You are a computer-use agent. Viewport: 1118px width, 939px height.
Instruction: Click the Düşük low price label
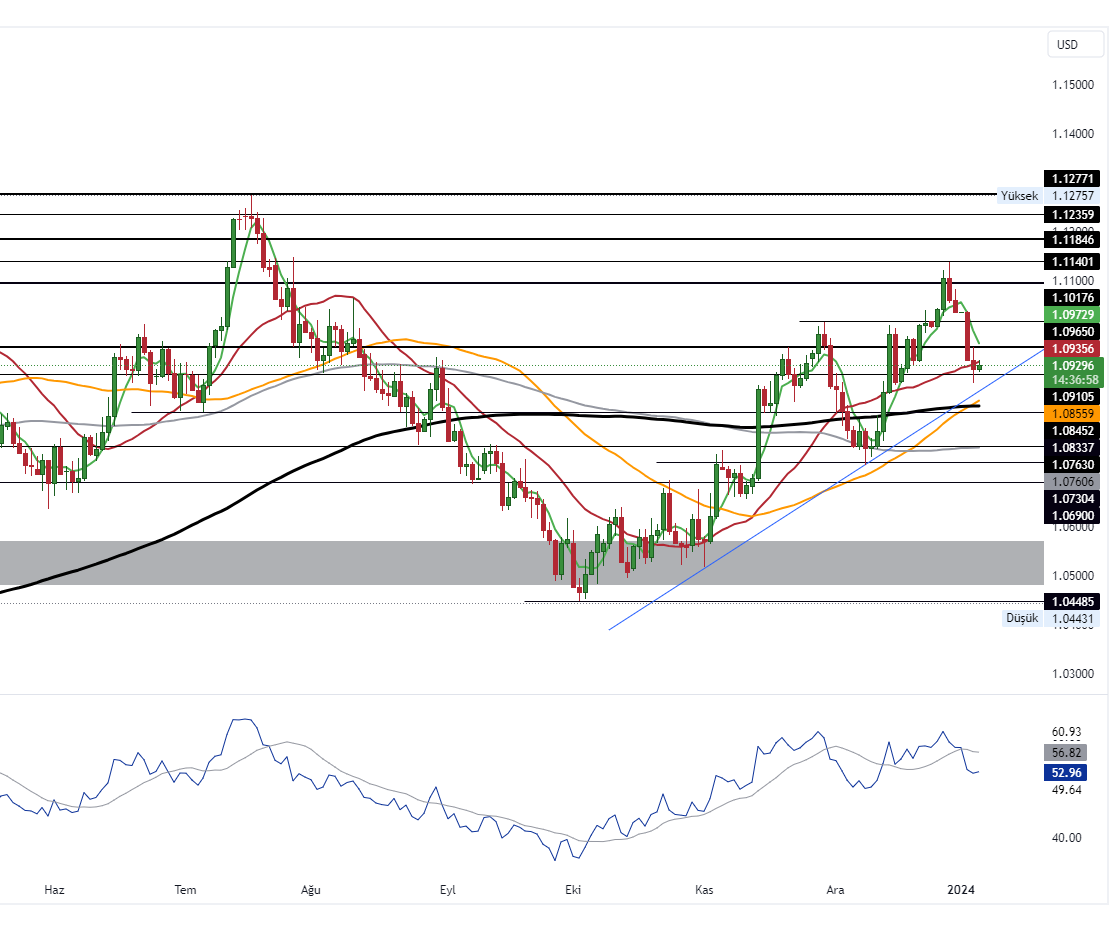click(1021, 619)
